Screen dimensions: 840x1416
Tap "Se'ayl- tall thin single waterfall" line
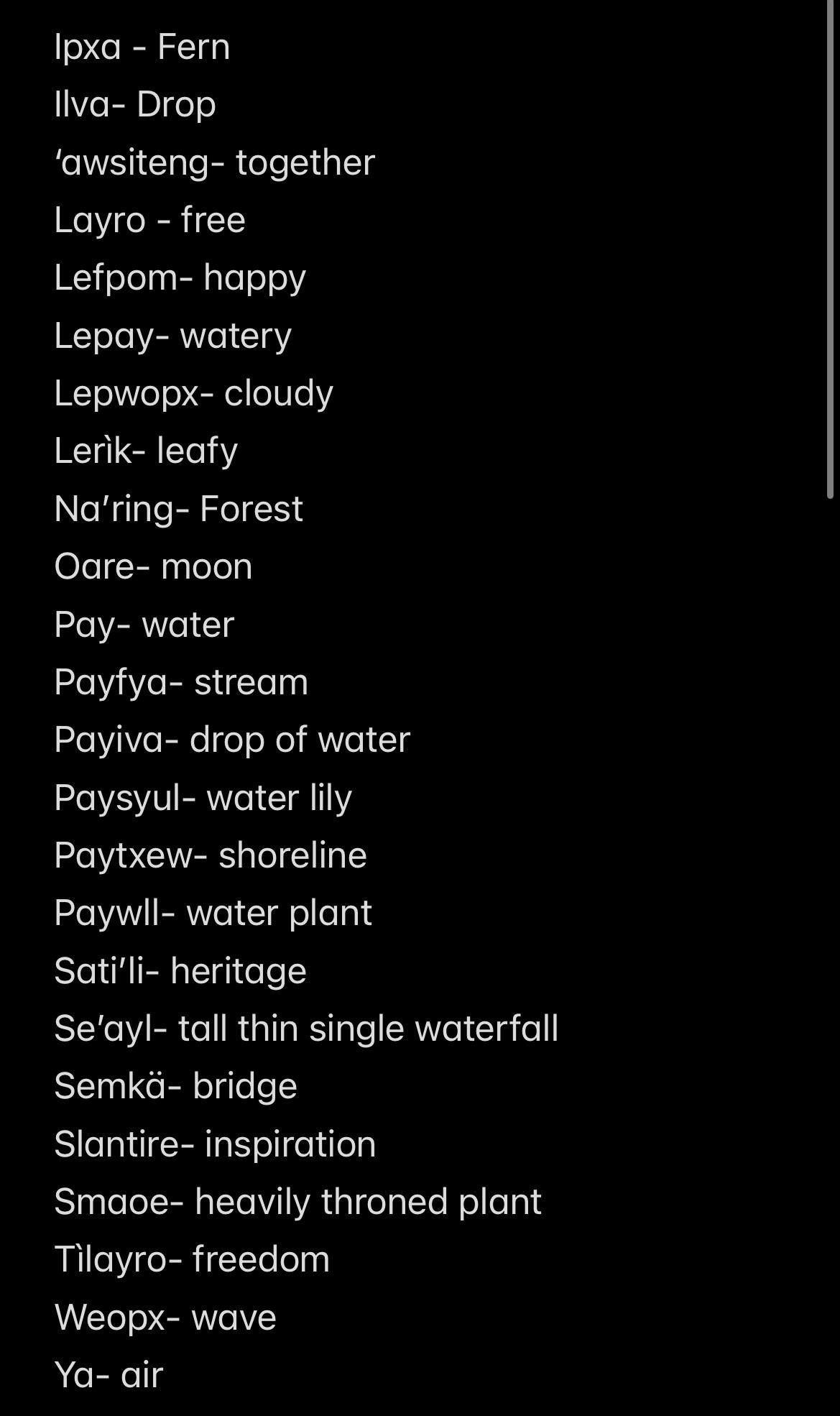click(306, 1029)
